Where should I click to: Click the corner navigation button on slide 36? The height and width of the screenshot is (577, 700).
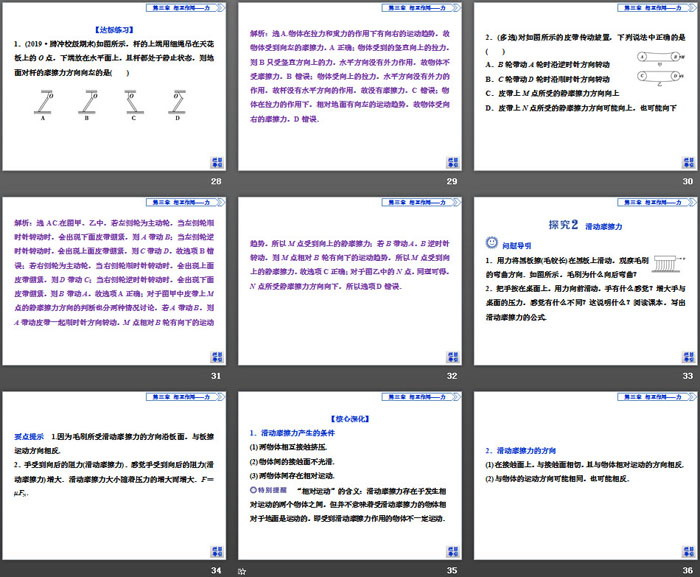tap(685, 547)
